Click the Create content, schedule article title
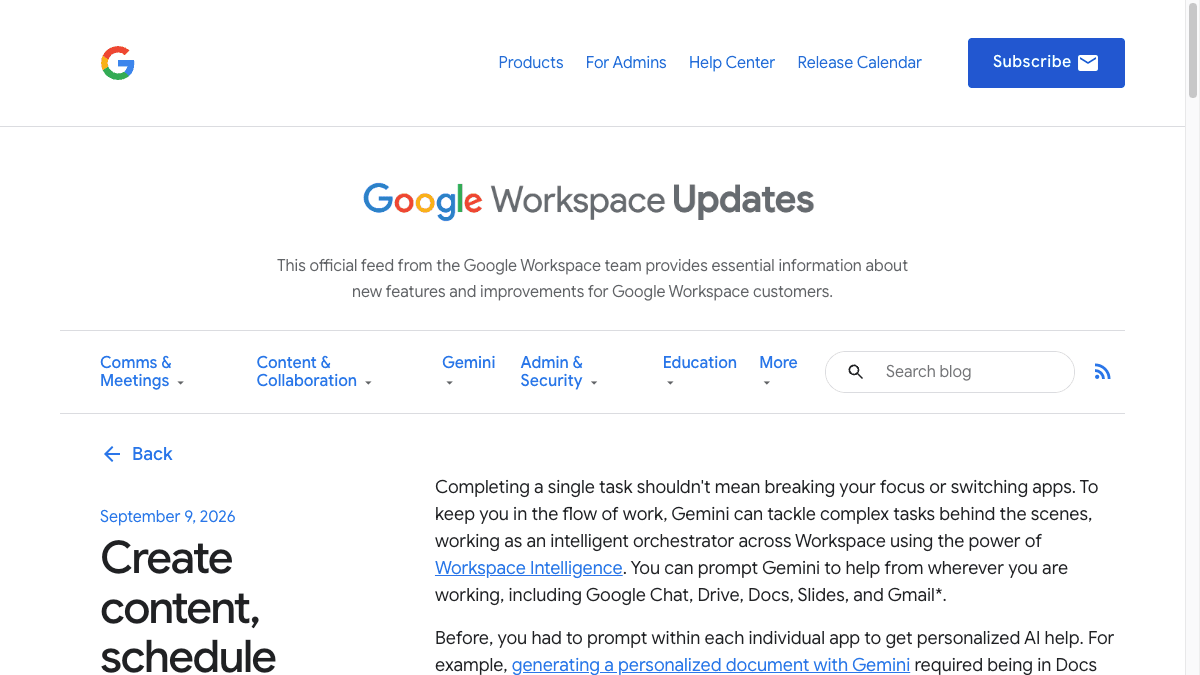The width and height of the screenshot is (1200, 675). pos(188,606)
